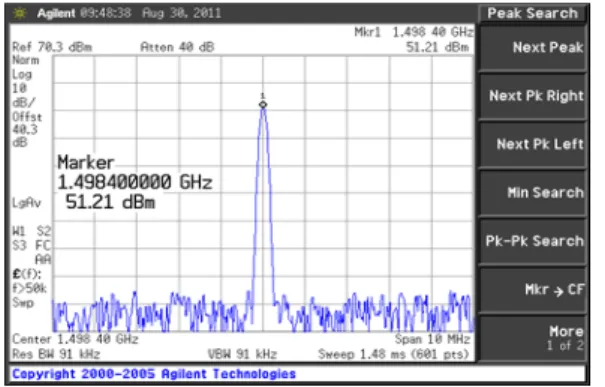Click the Copyright Agilent Technologies status line
605x387 pixels.
tap(154, 374)
